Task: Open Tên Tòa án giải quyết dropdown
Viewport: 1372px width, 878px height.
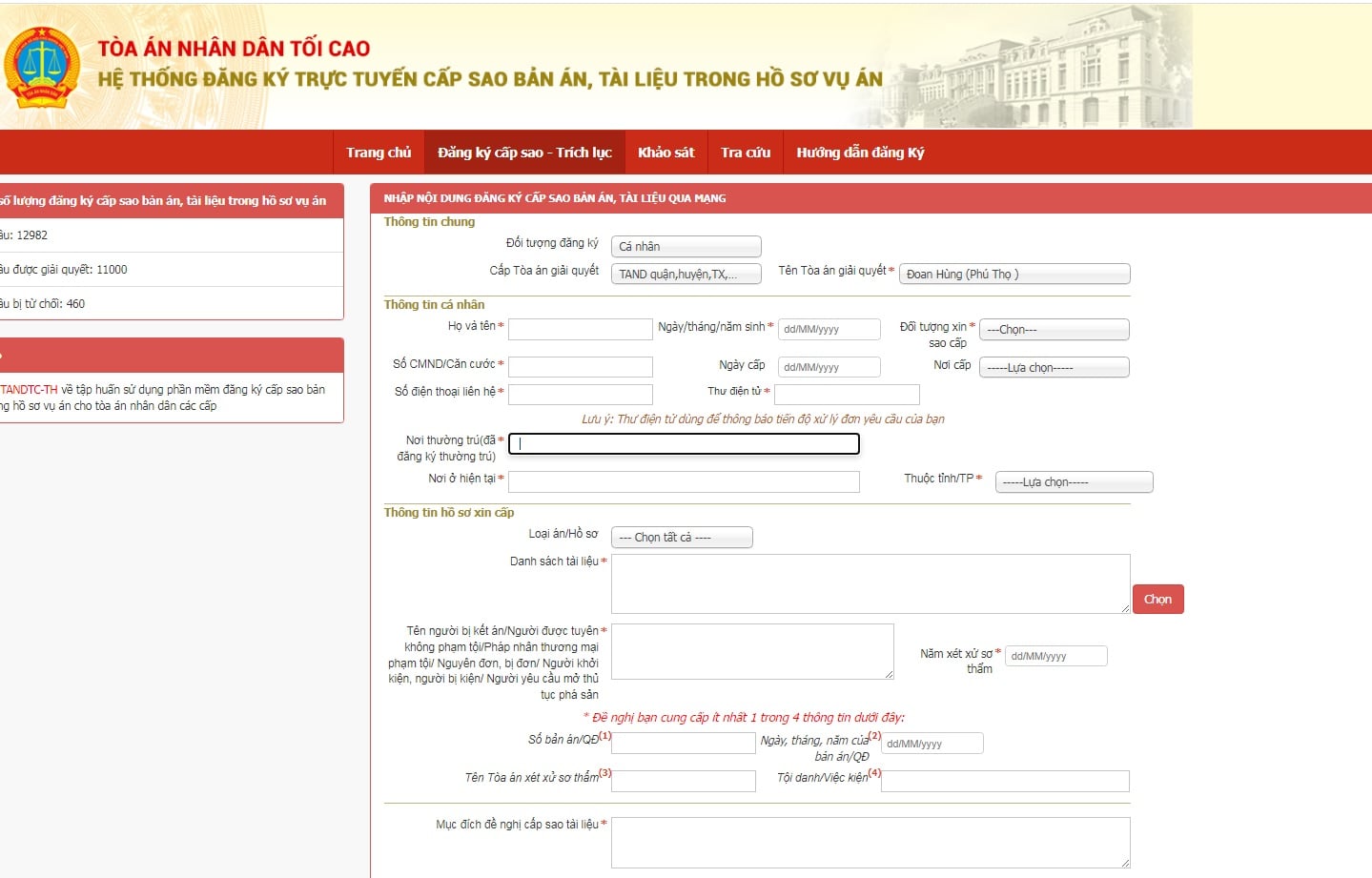Action: tap(1014, 274)
